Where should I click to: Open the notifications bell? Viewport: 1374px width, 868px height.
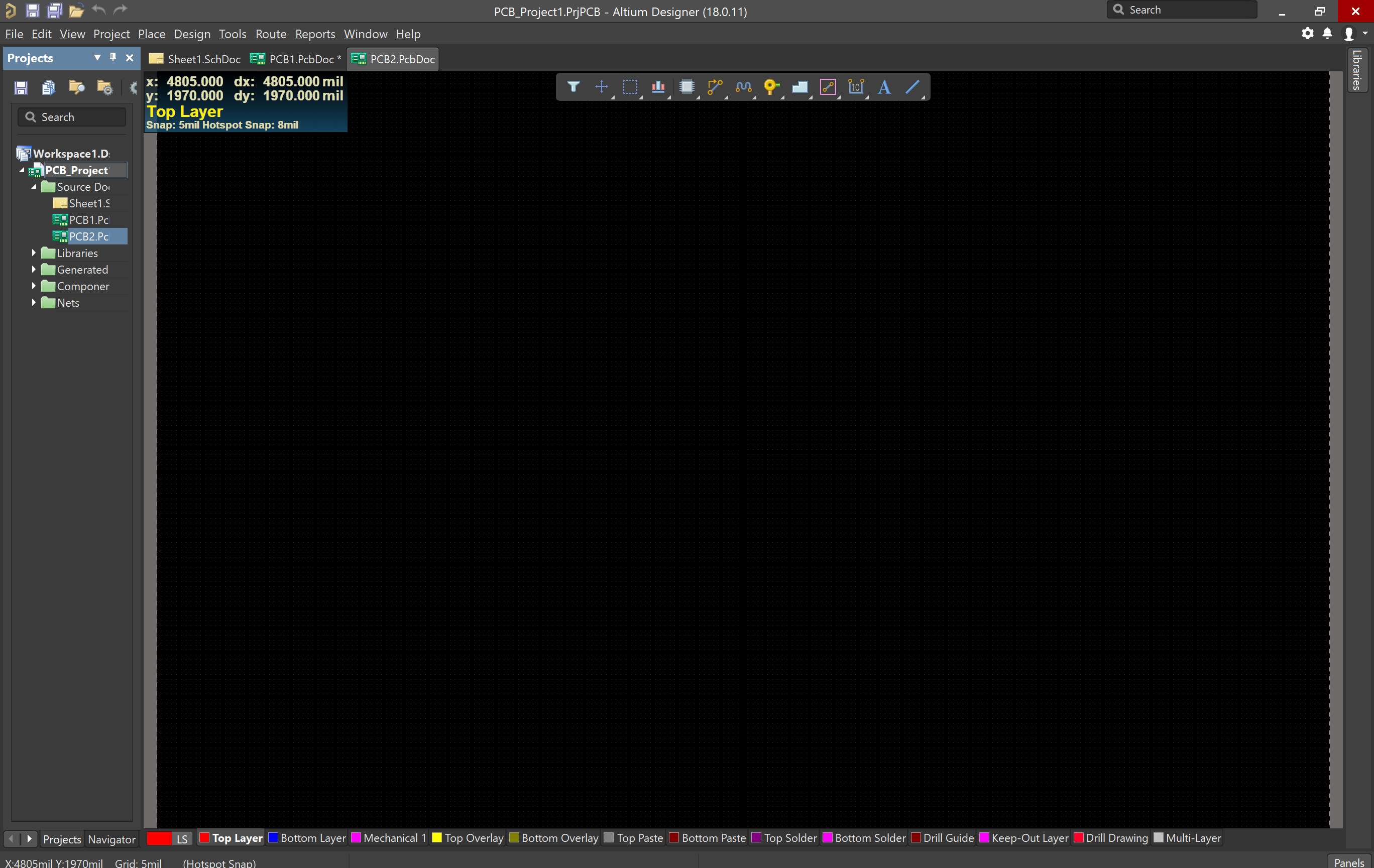[1327, 34]
